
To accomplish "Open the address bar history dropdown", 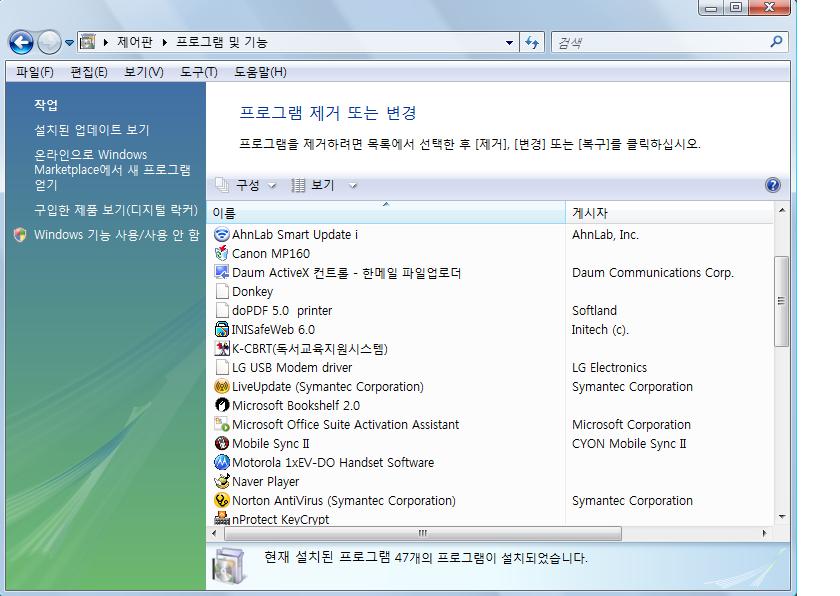I will [x=509, y=42].
